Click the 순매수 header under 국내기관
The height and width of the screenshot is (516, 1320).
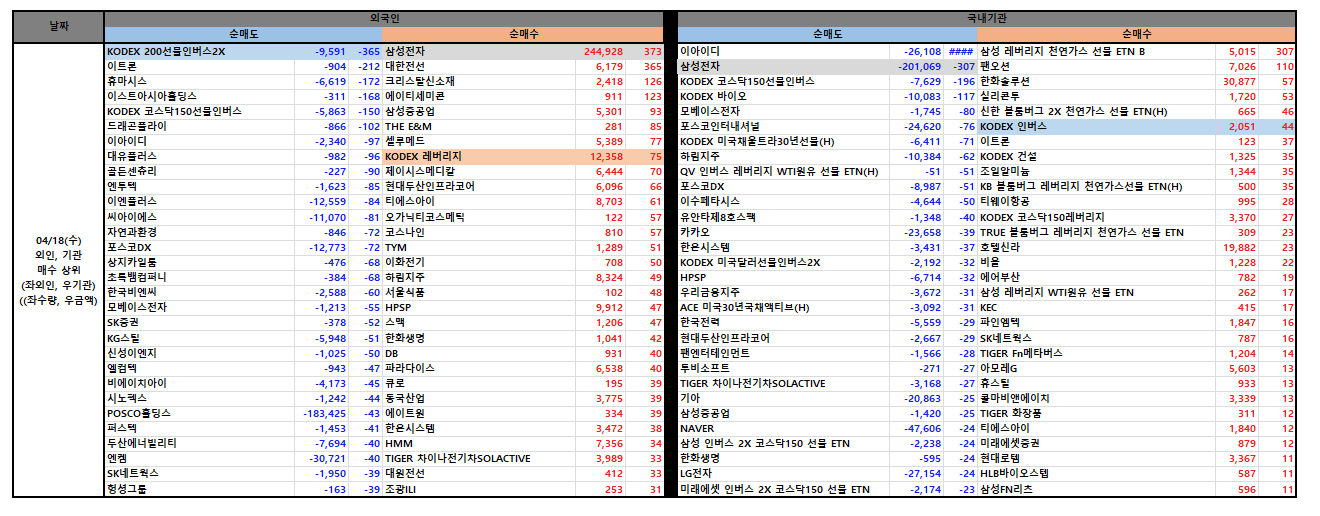[1136, 34]
